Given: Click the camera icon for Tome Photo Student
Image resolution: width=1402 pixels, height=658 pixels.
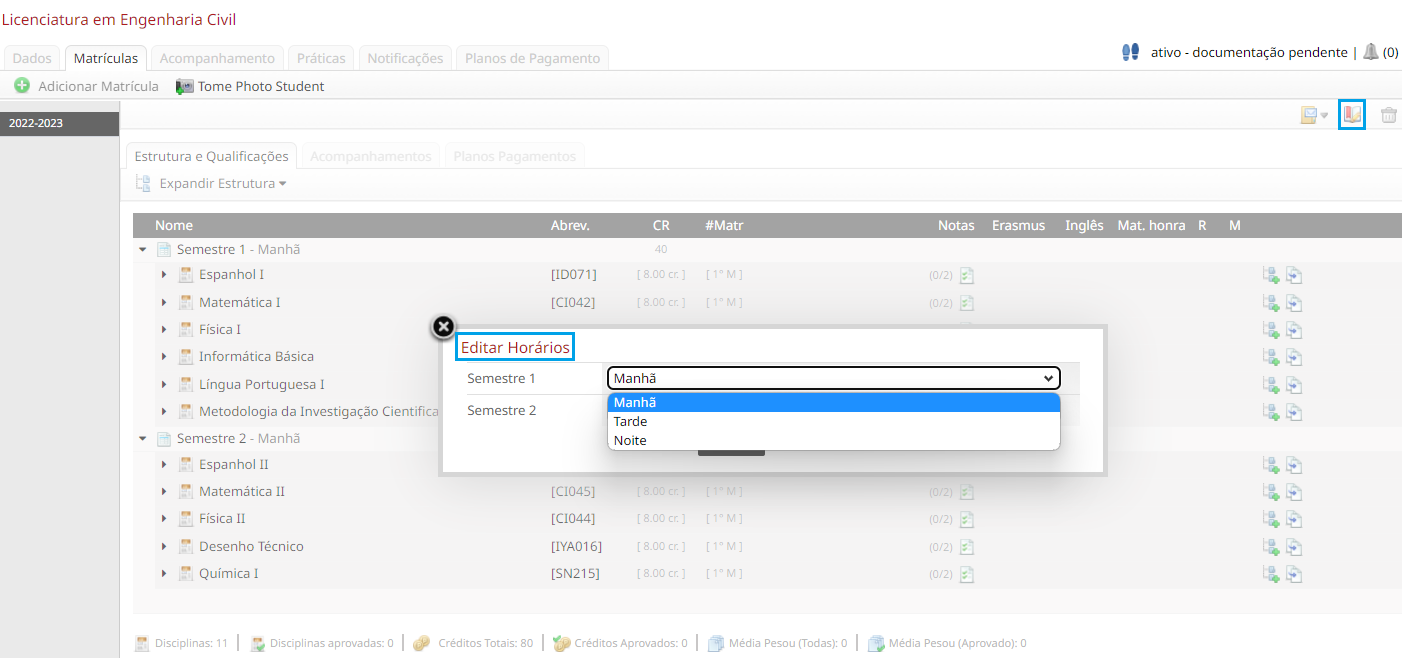Looking at the screenshot, I should [184, 87].
